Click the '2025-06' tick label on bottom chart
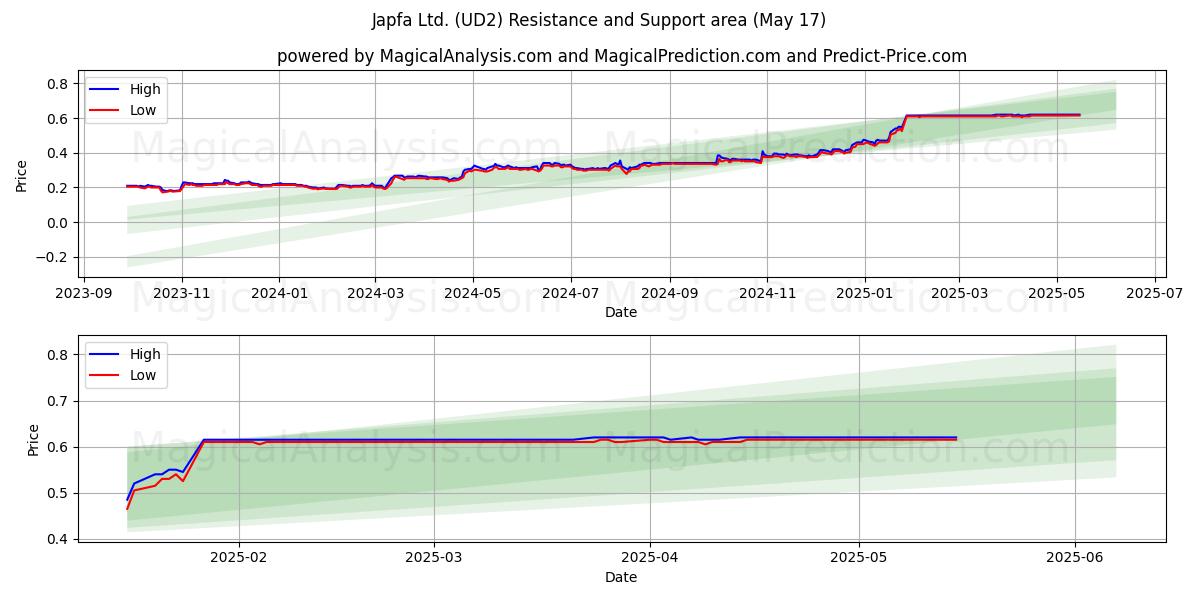 1075,558
